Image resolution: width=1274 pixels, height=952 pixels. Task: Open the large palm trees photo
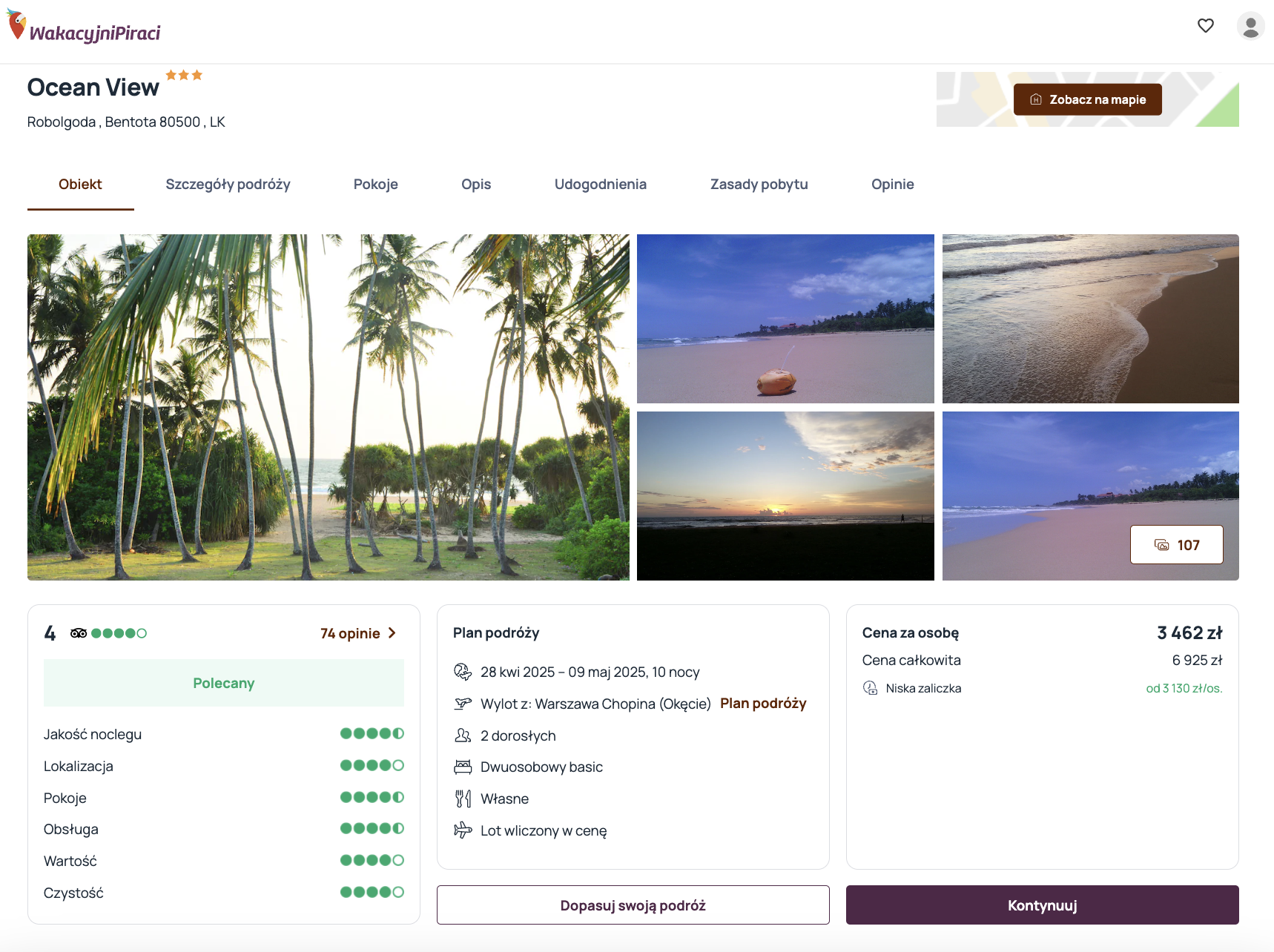pos(329,407)
